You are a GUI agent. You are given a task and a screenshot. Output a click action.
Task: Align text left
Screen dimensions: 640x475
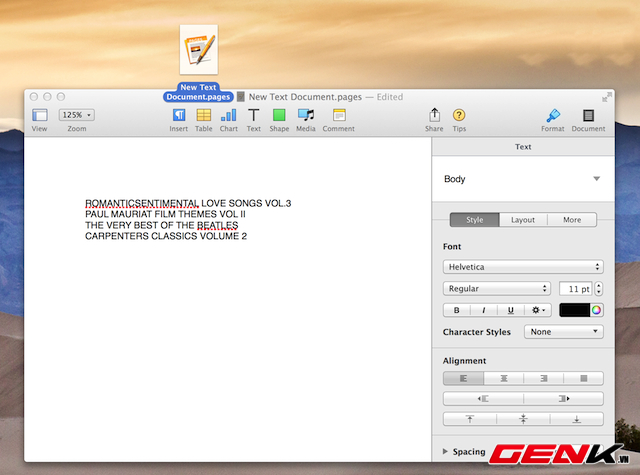[x=463, y=378]
